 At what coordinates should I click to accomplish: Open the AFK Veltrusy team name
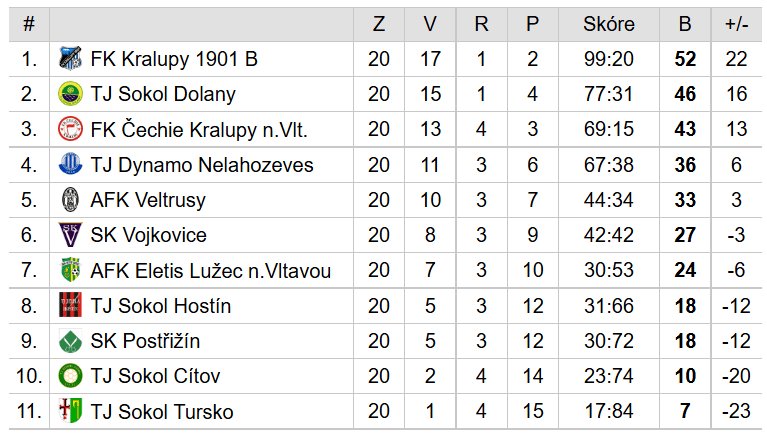click(x=148, y=200)
